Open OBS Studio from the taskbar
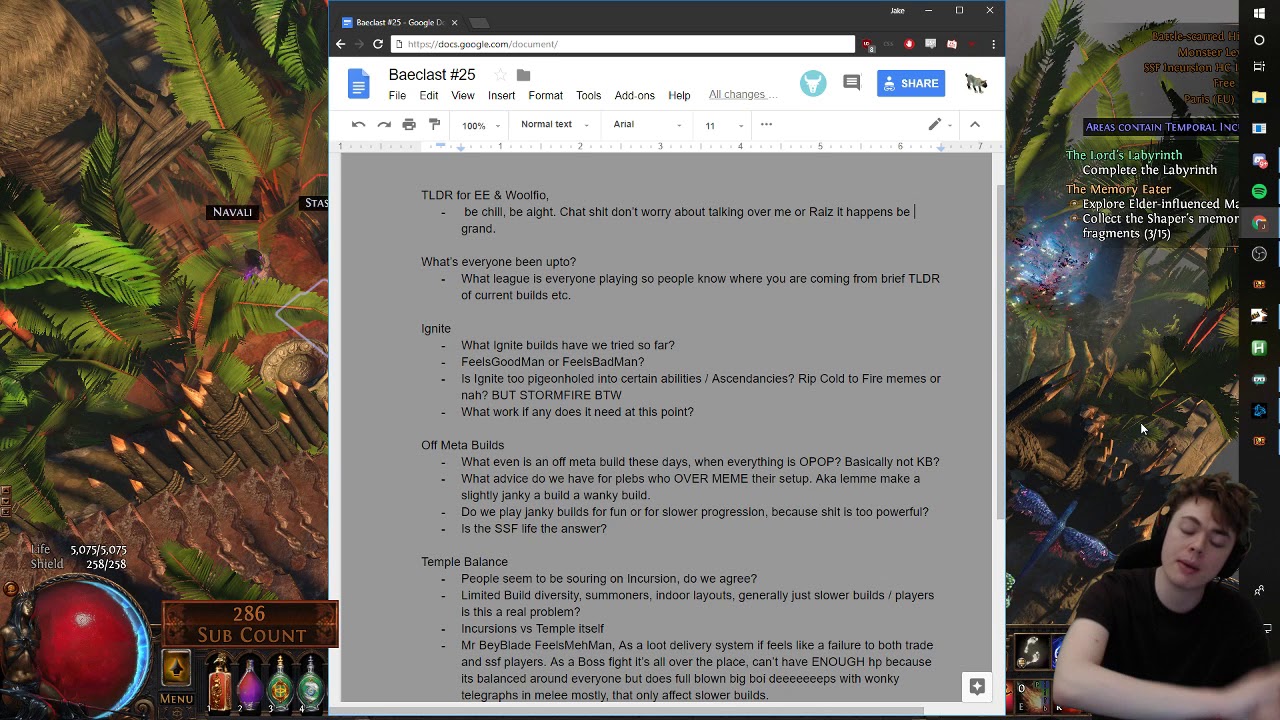Screen dimensions: 1280x720 tap(1259, 253)
